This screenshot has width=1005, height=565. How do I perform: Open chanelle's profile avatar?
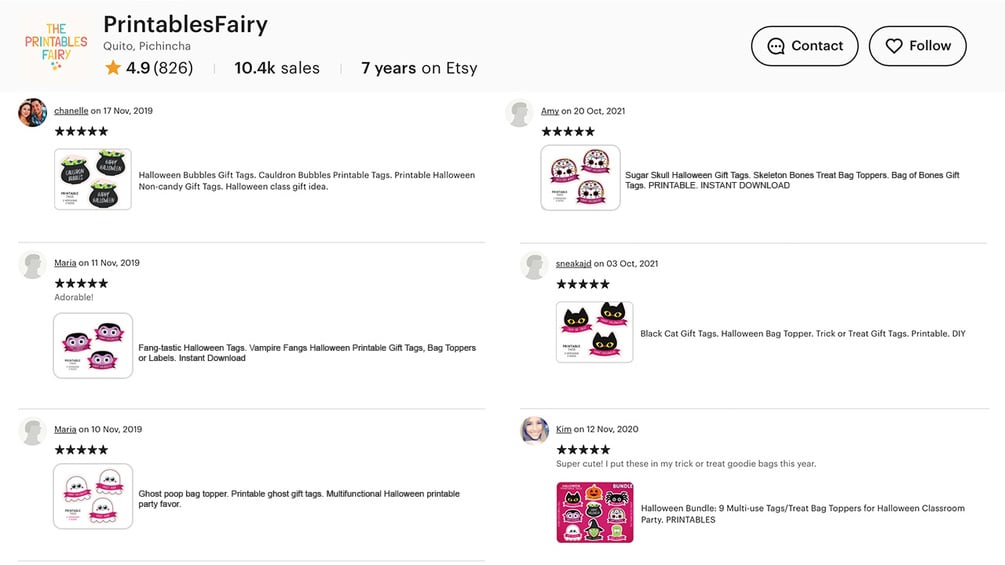point(33,112)
